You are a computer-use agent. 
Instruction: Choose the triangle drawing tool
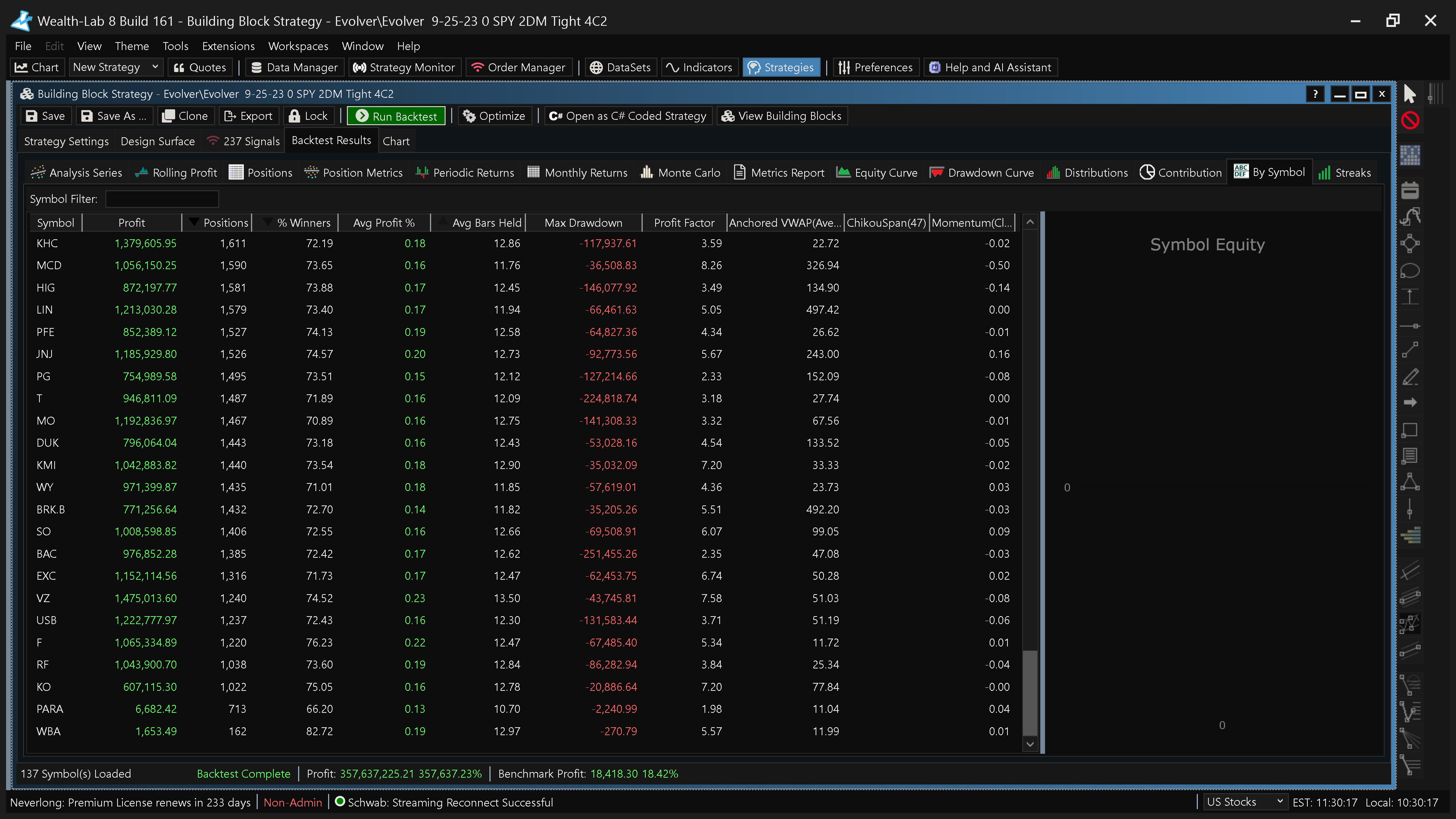[1410, 482]
